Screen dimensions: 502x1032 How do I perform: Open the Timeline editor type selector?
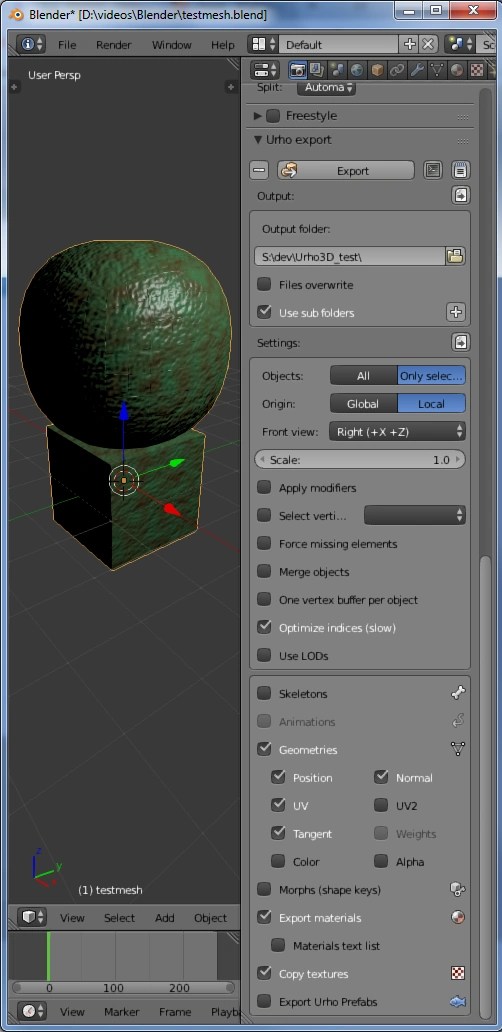pyautogui.click(x=32, y=1011)
